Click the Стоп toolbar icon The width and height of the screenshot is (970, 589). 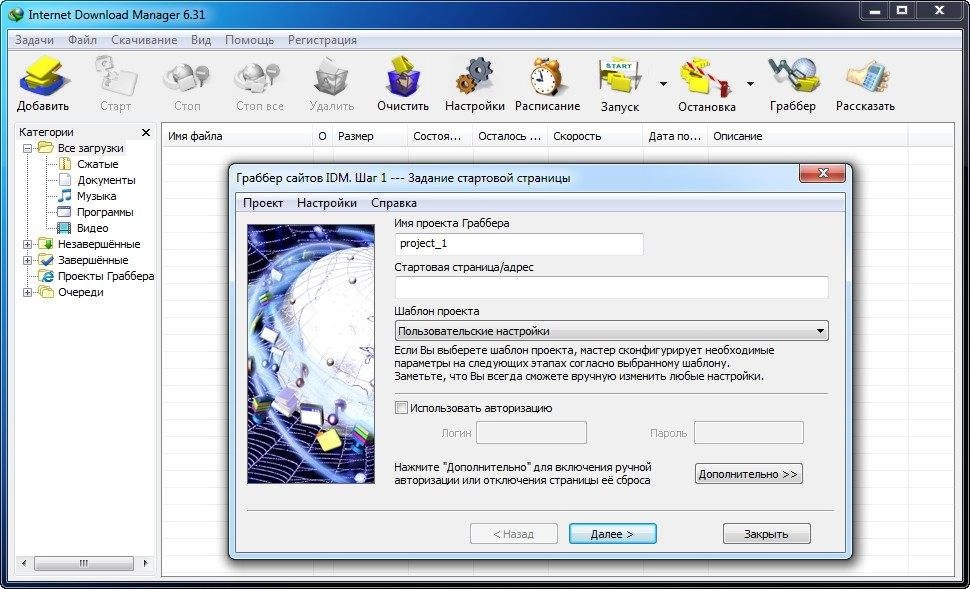point(187,78)
